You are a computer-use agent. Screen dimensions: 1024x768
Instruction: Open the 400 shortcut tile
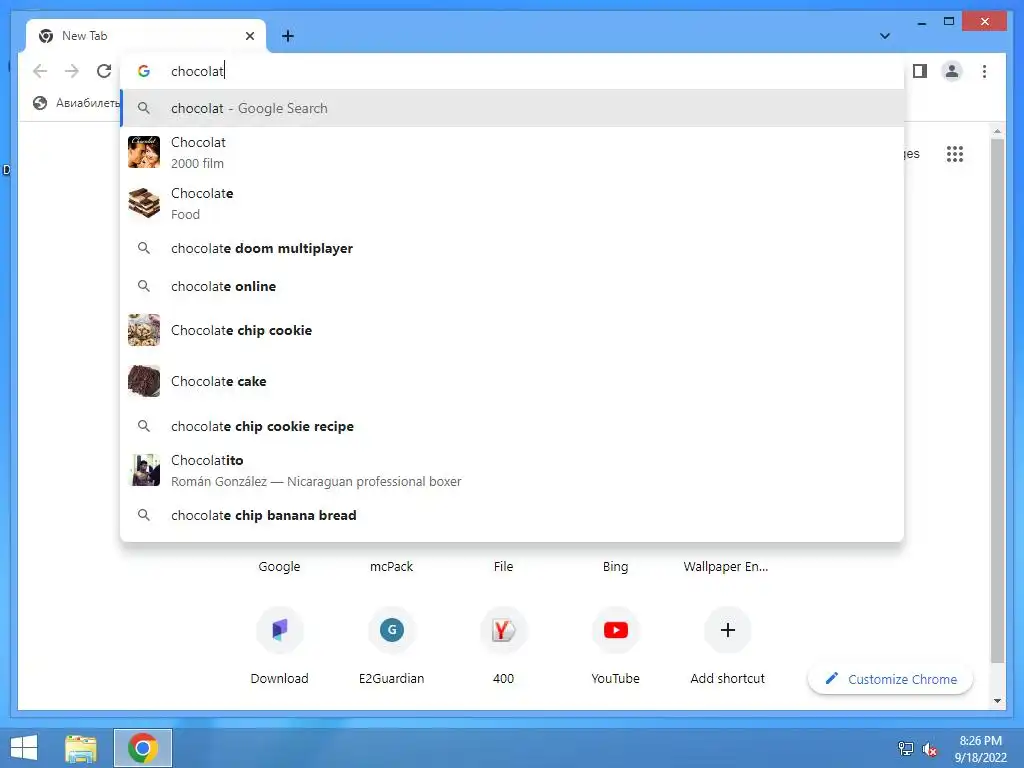point(504,645)
